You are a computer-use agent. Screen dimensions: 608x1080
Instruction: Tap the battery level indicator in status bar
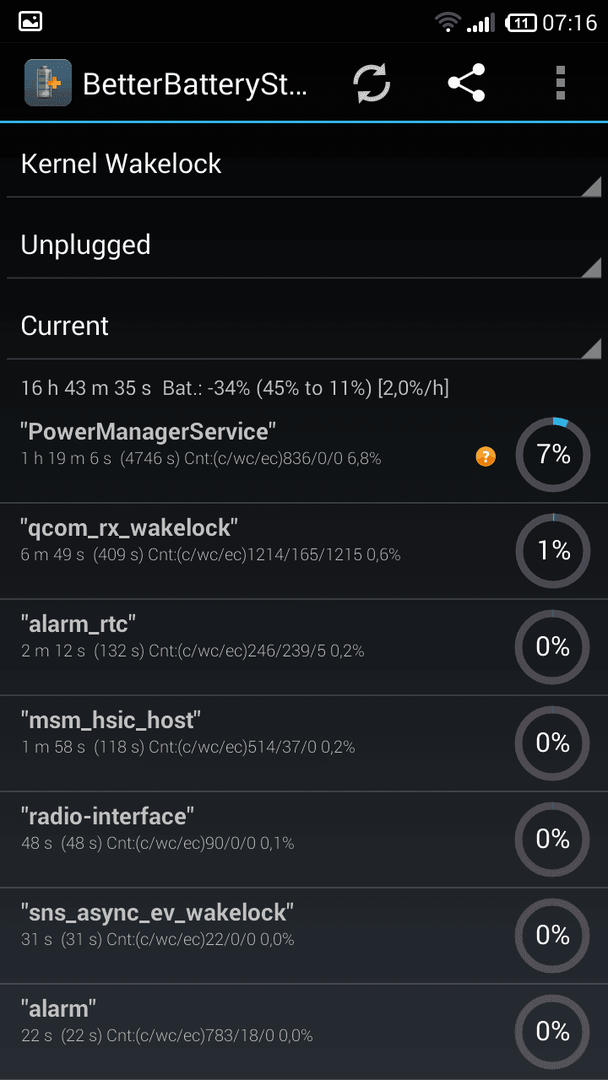[521, 23]
